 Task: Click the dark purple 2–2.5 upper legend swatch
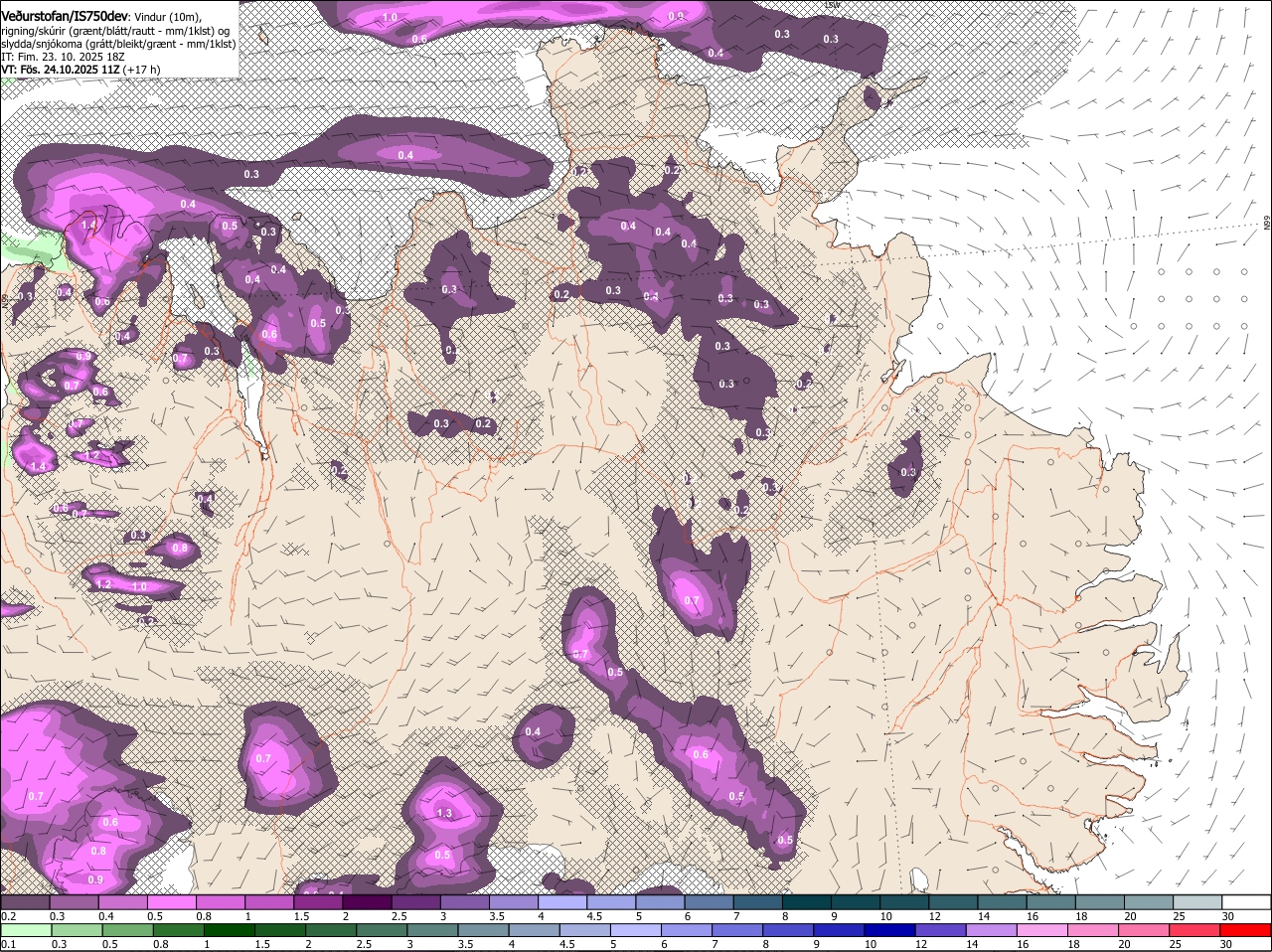(x=368, y=902)
